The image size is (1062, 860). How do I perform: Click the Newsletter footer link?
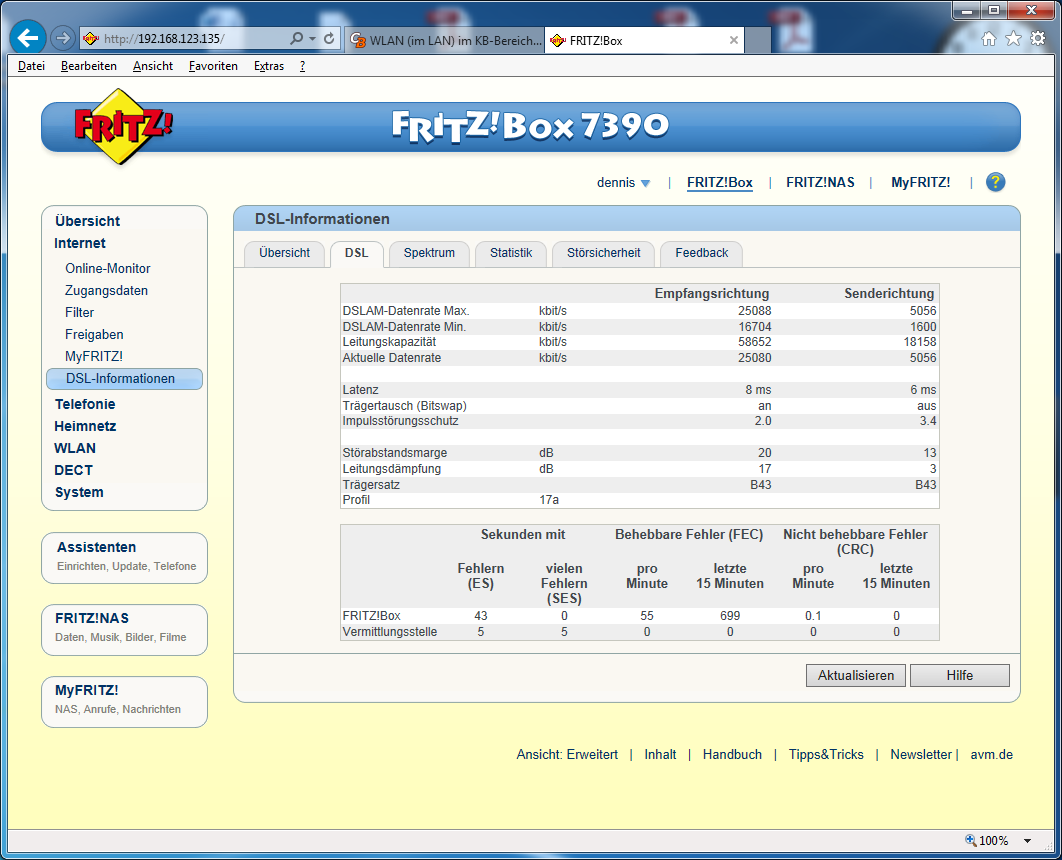pos(920,754)
